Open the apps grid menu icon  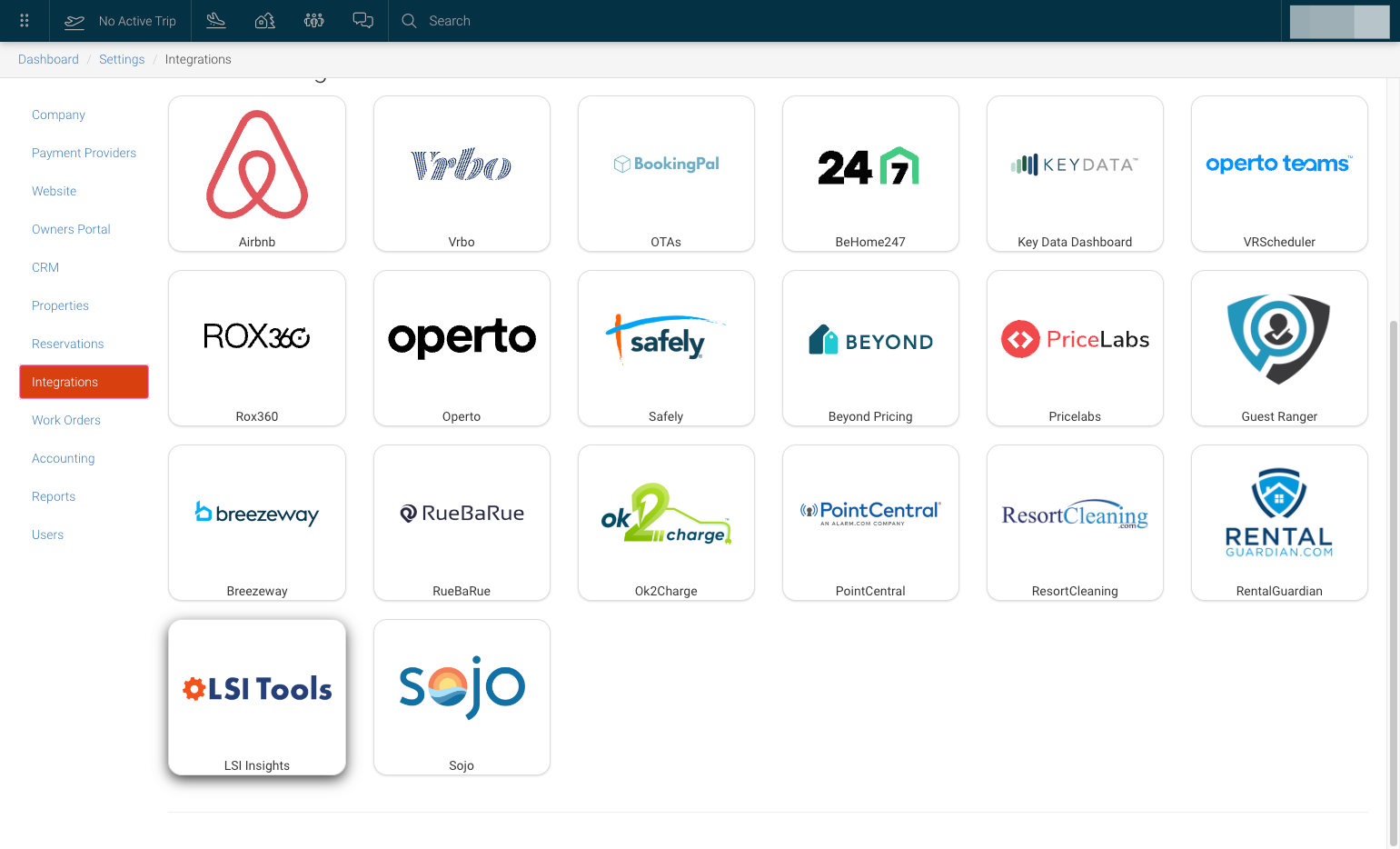coord(25,20)
